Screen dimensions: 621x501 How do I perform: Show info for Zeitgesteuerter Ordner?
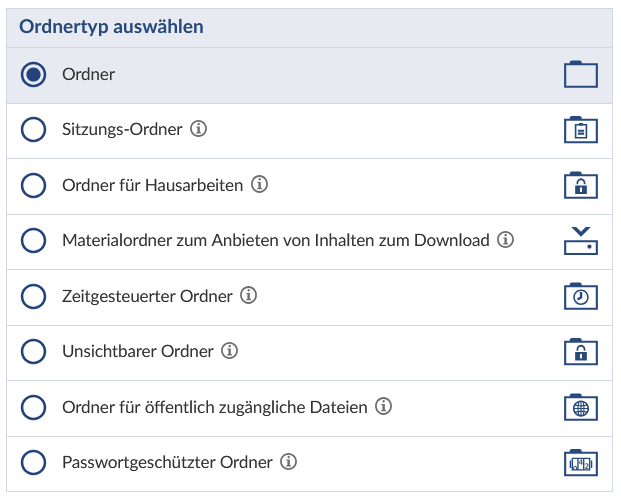(x=249, y=296)
